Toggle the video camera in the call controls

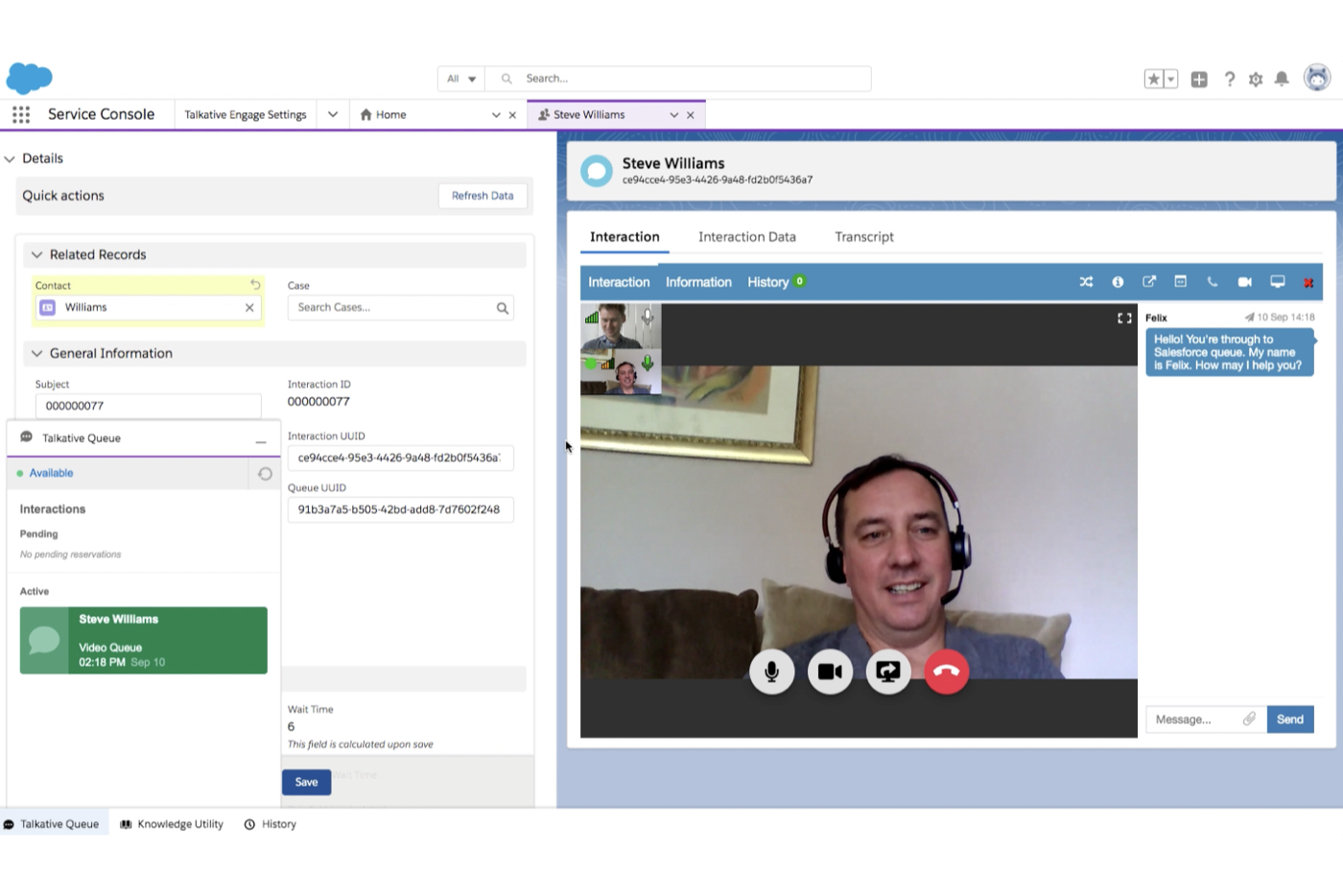830,672
